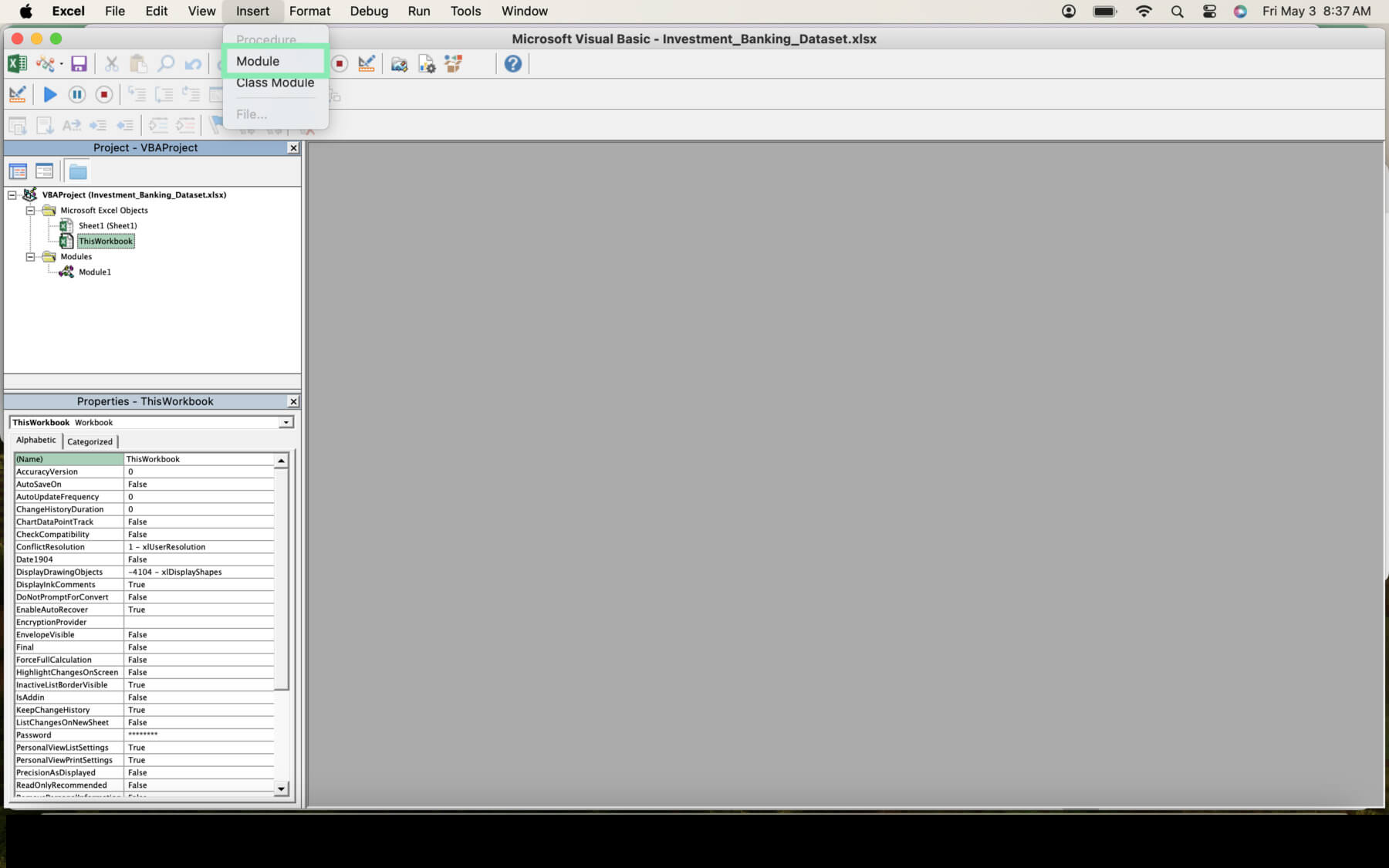Choose Class Module from the Insert menu
This screenshot has width=1389, height=868.
point(275,83)
